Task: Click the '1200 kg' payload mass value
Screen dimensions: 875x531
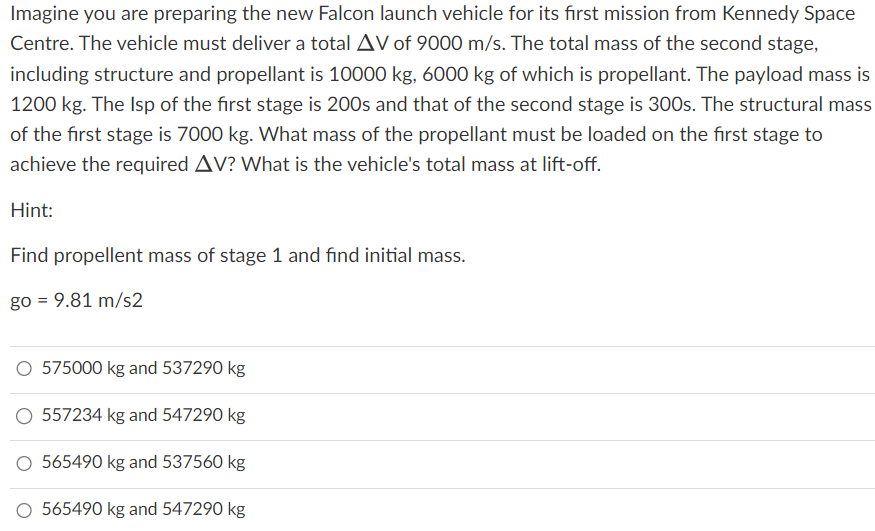Action: coord(48,104)
